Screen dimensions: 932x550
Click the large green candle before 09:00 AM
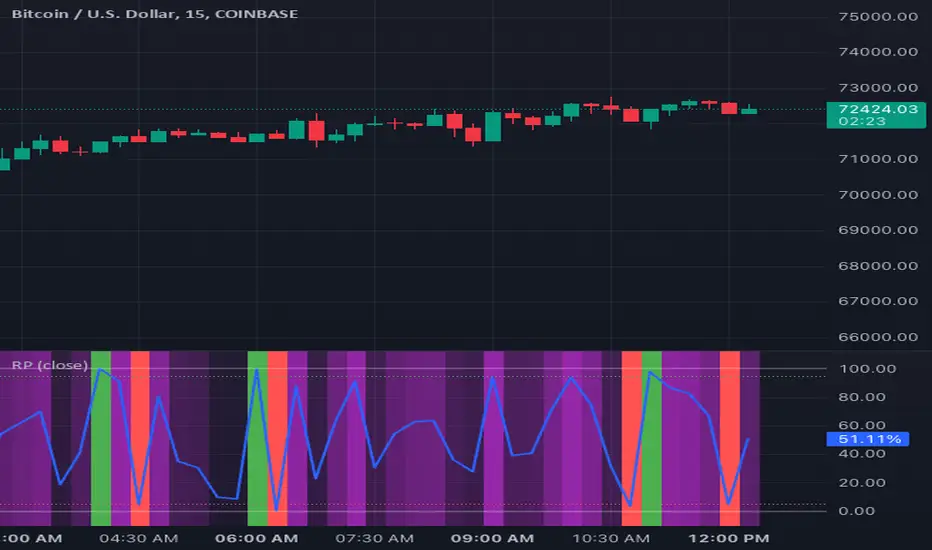pyautogui.click(x=493, y=126)
